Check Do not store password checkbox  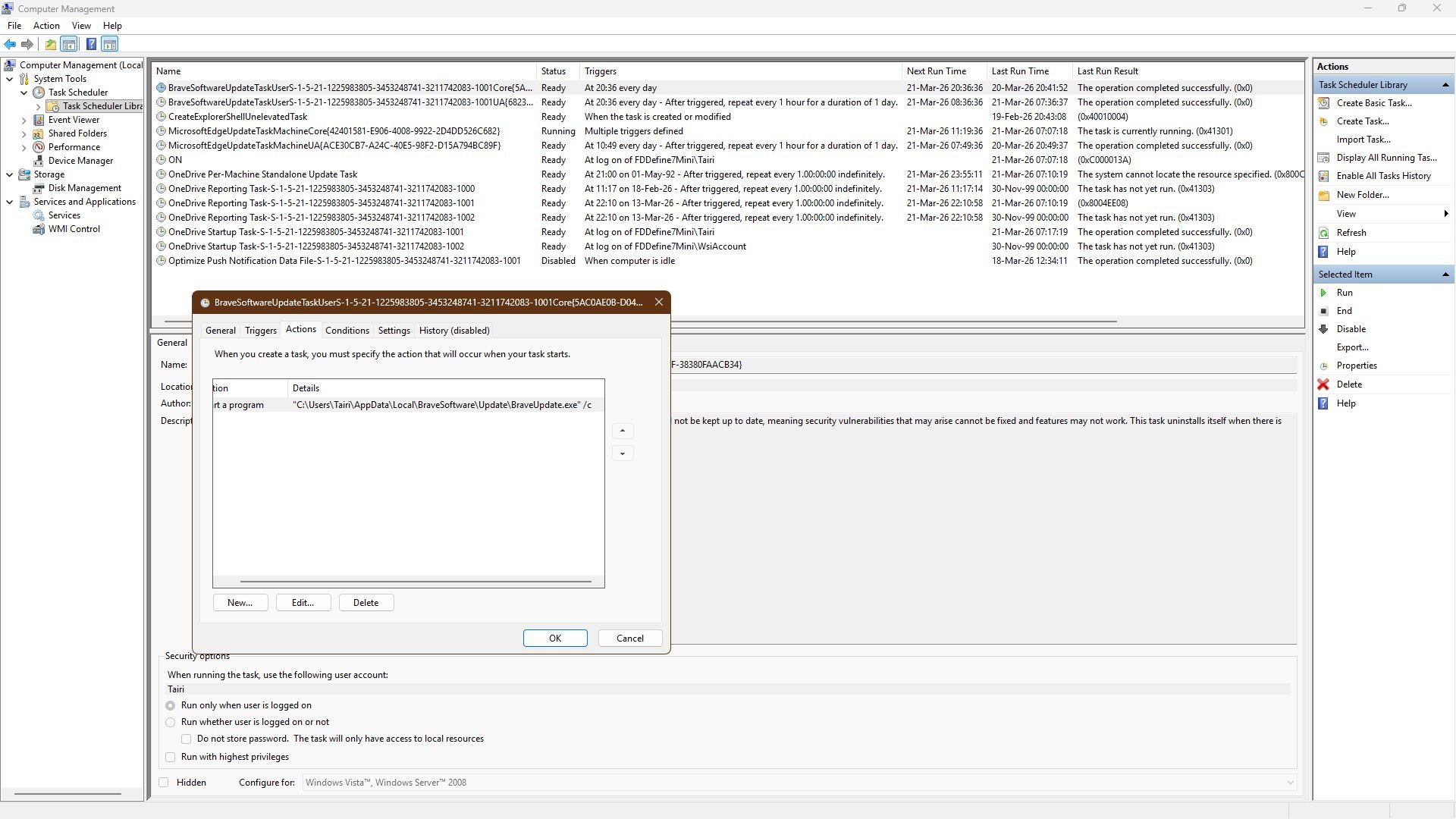pyautogui.click(x=186, y=739)
